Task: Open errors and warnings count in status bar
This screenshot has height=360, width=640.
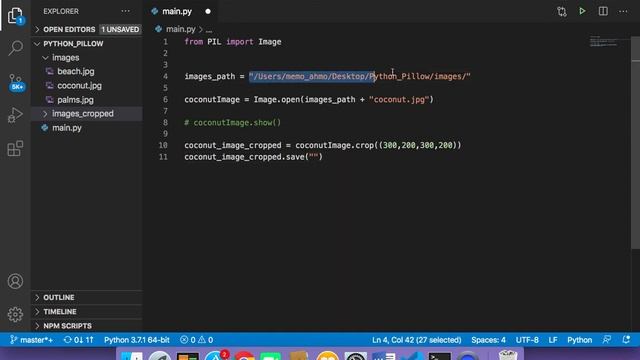Action: click(x=196, y=340)
